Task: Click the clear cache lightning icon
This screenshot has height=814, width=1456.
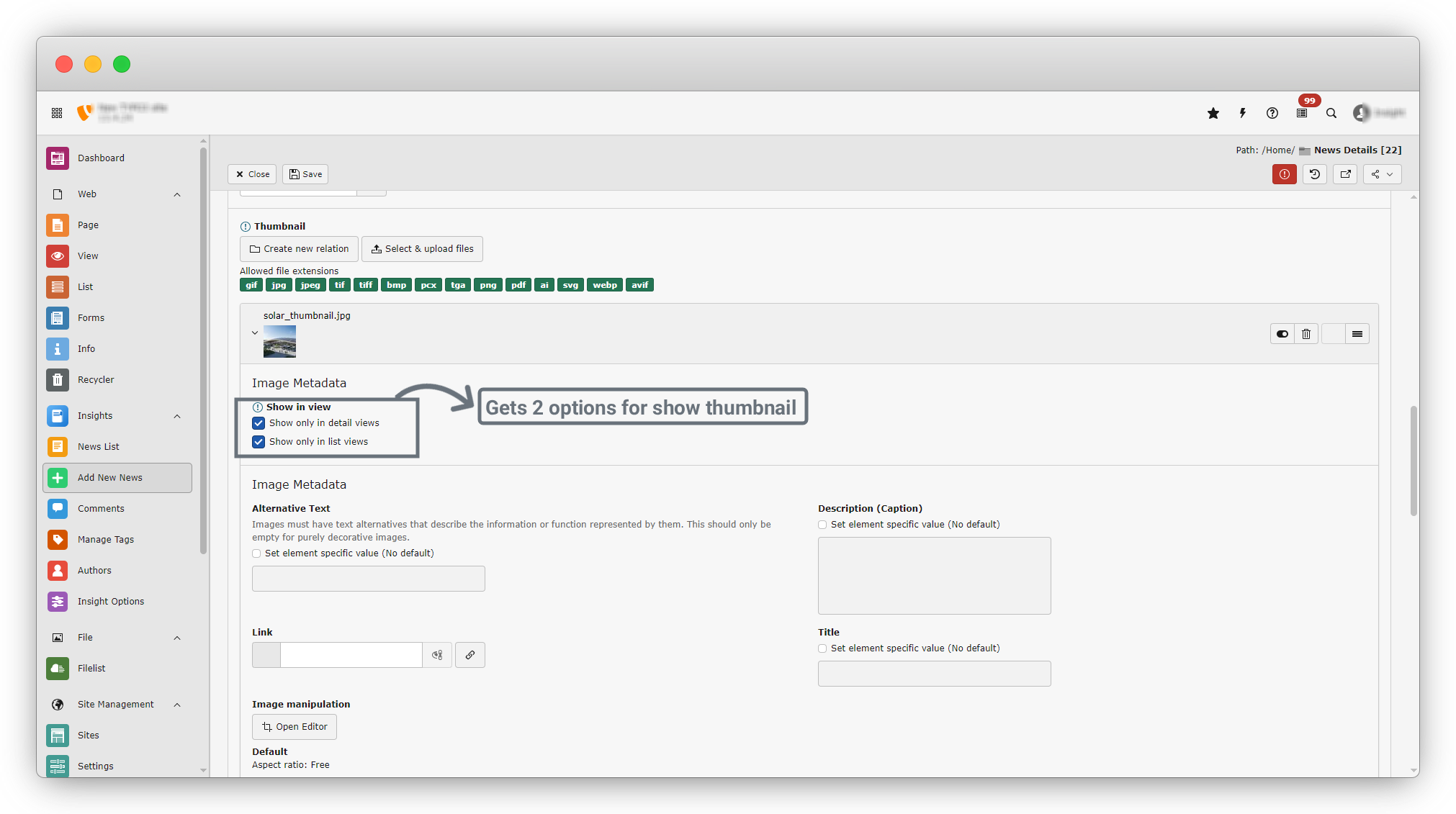Action: click(1243, 113)
